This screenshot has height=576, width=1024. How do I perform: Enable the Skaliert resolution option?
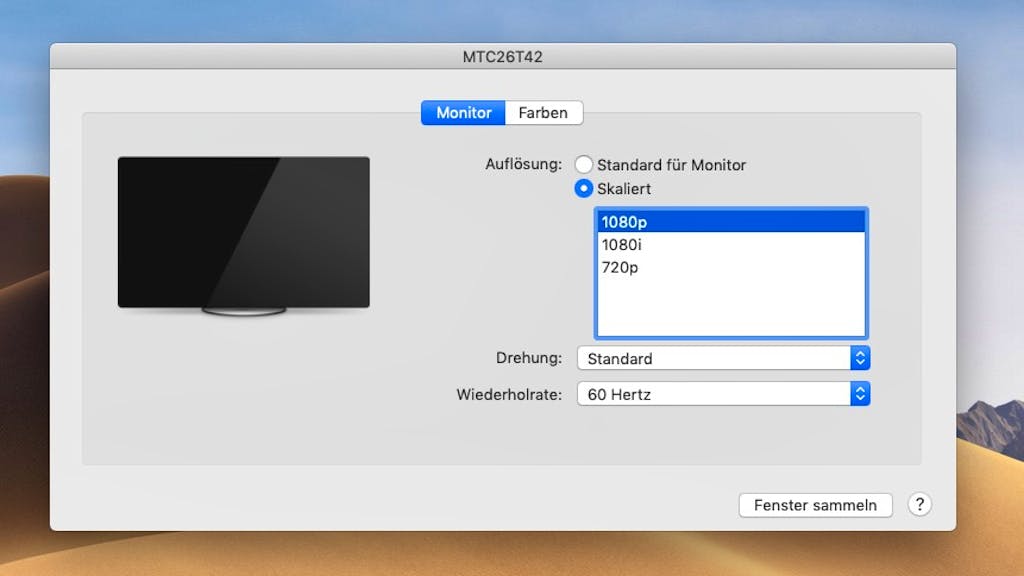click(584, 189)
